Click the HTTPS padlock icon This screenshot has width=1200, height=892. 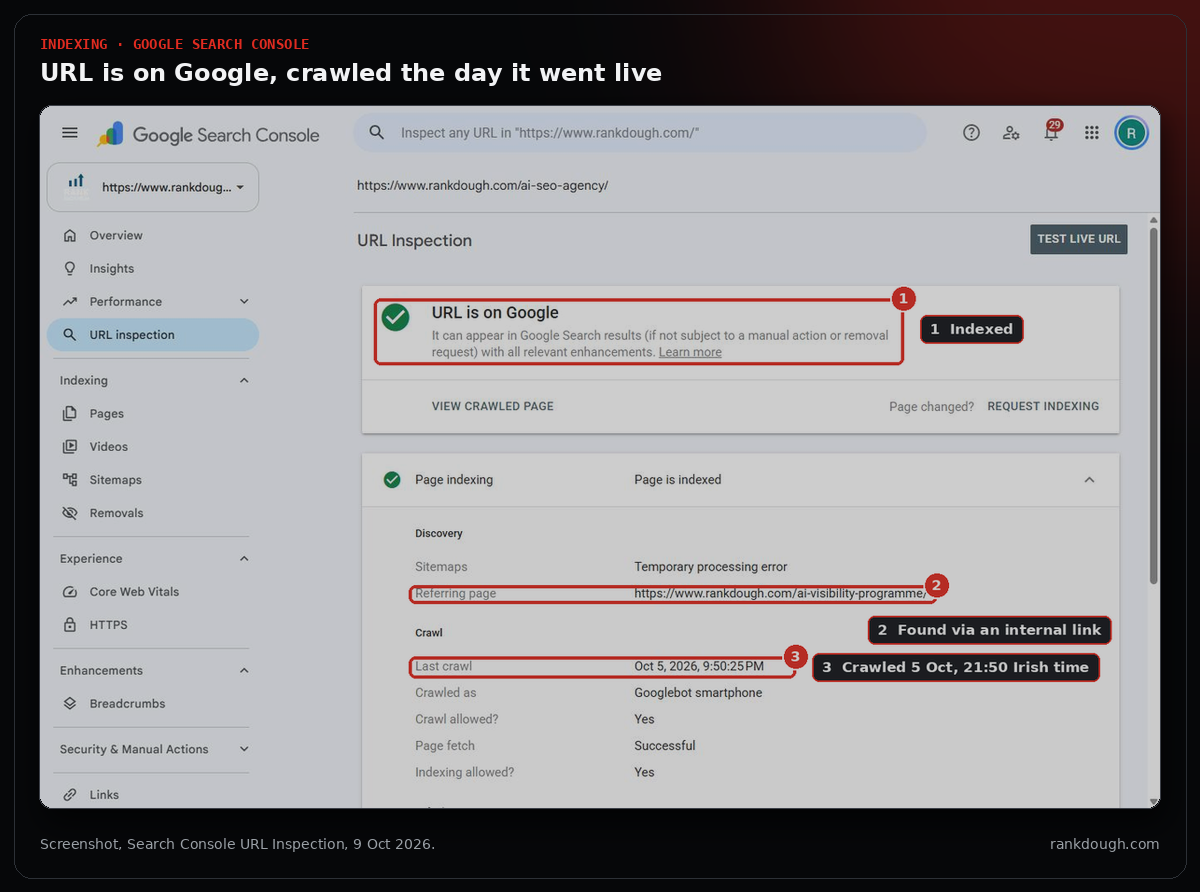(x=69, y=625)
